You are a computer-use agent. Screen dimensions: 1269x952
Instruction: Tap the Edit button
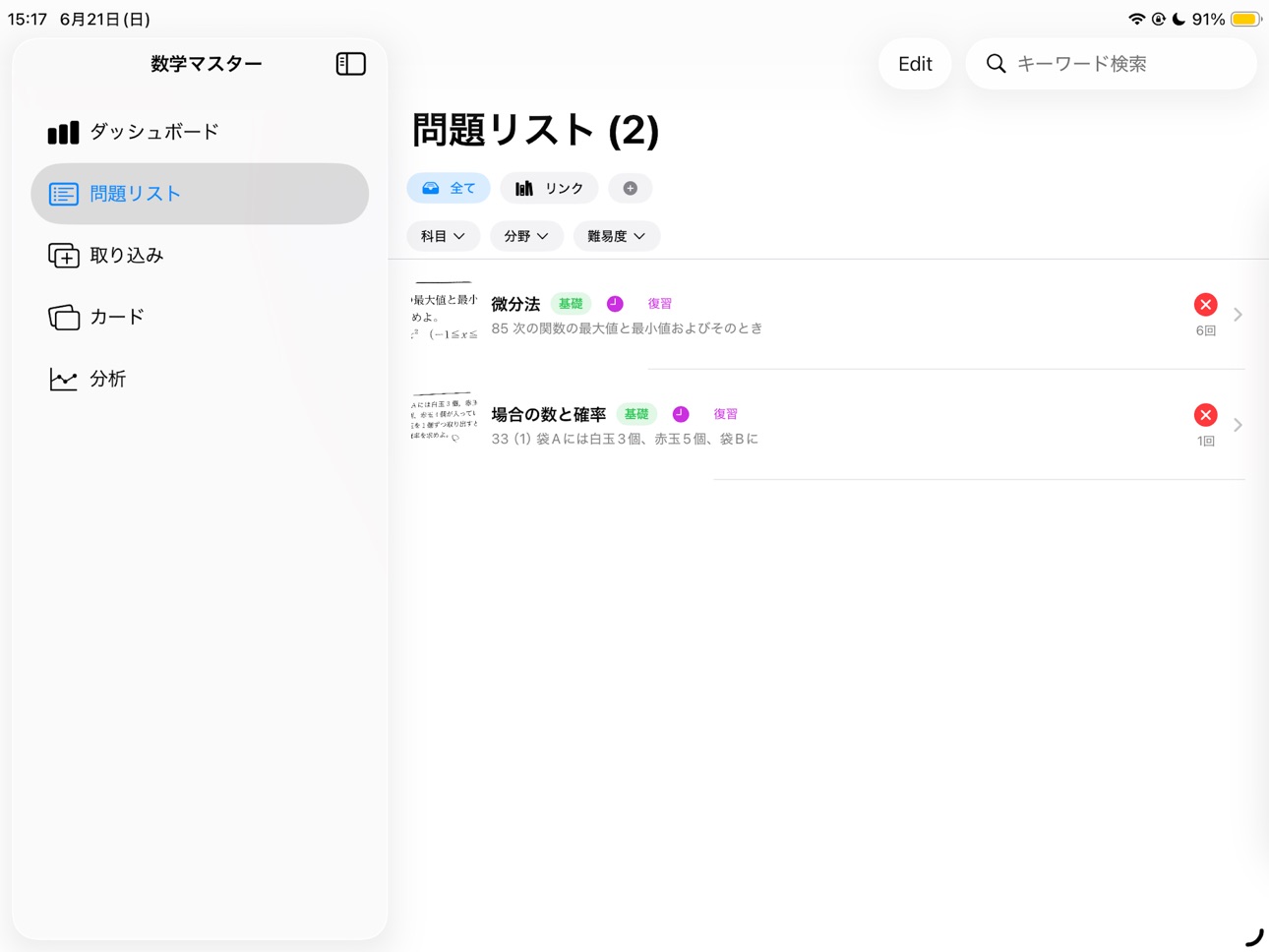point(915,64)
